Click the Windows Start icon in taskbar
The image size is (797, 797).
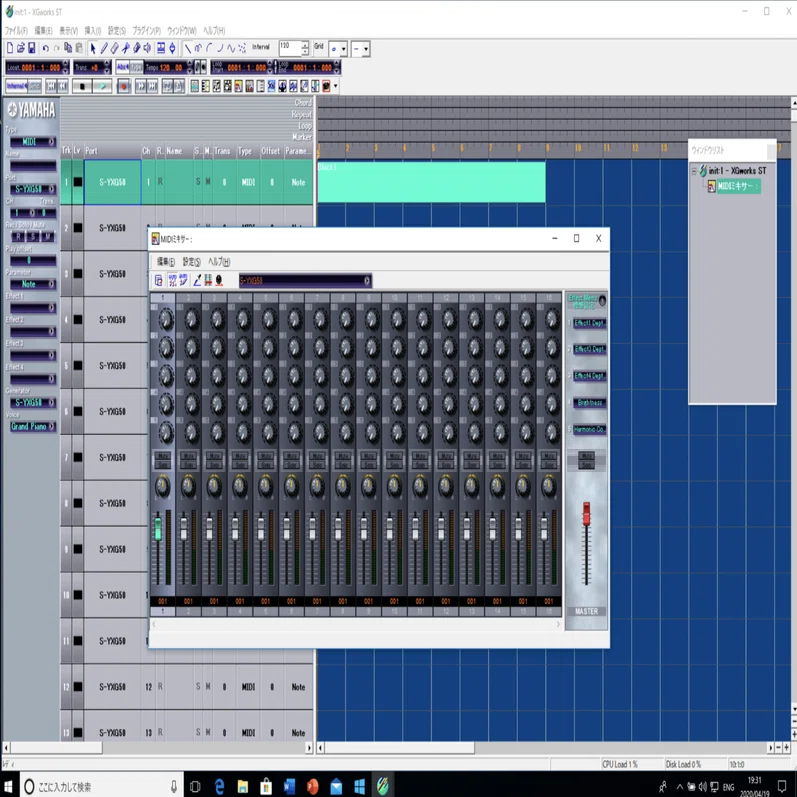8,787
